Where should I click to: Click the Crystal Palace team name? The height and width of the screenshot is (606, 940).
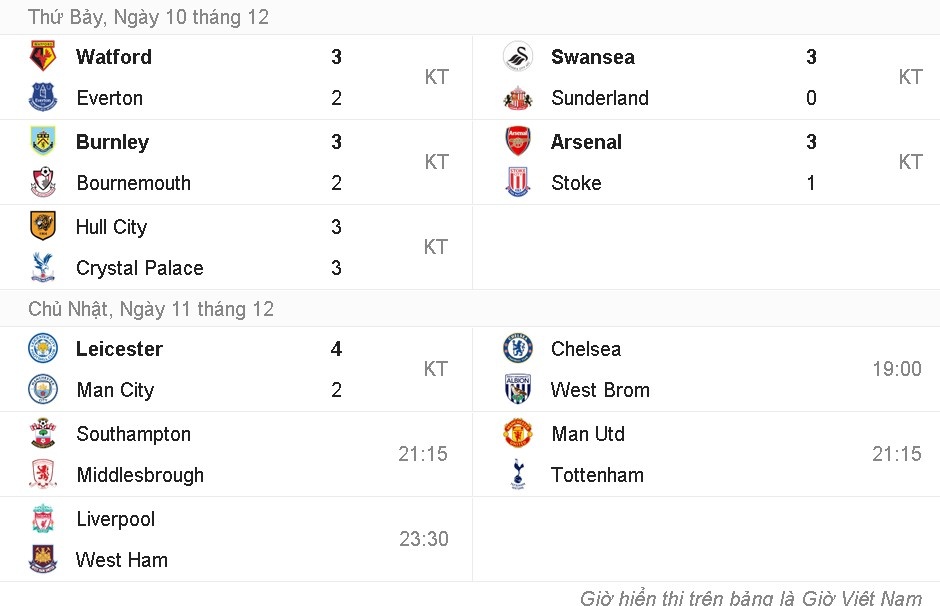pyautogui.click(x=139, y=267)
